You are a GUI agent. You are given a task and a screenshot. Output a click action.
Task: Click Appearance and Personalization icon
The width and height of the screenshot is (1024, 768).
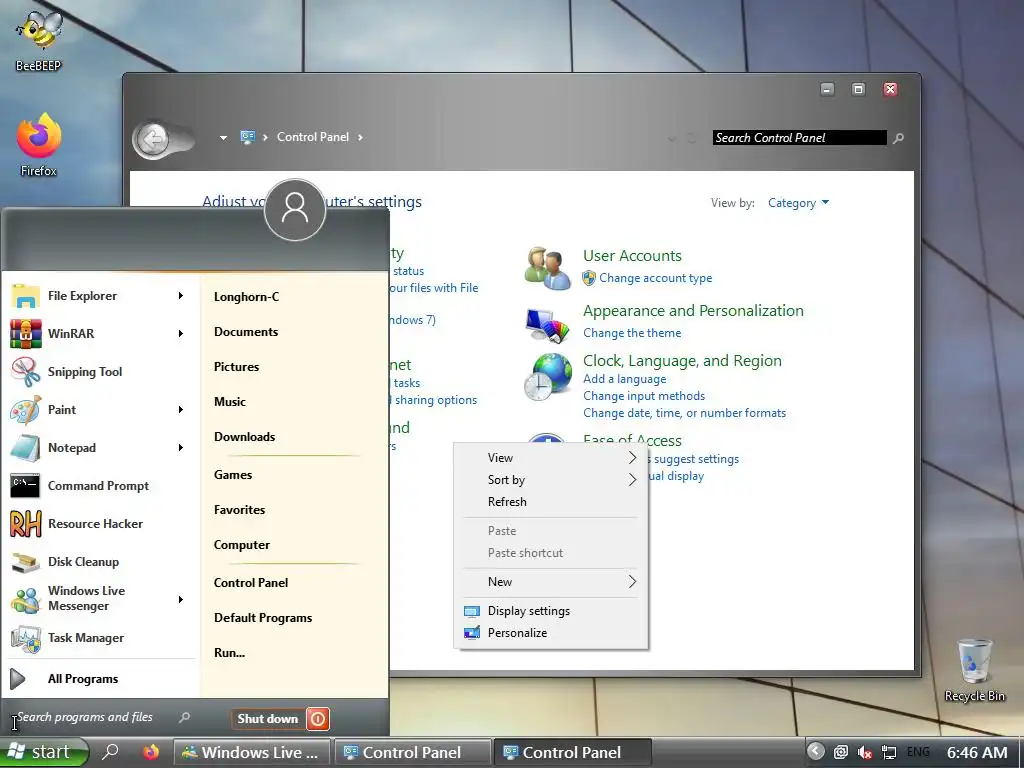pyautogui.click(x=547, y=325)
